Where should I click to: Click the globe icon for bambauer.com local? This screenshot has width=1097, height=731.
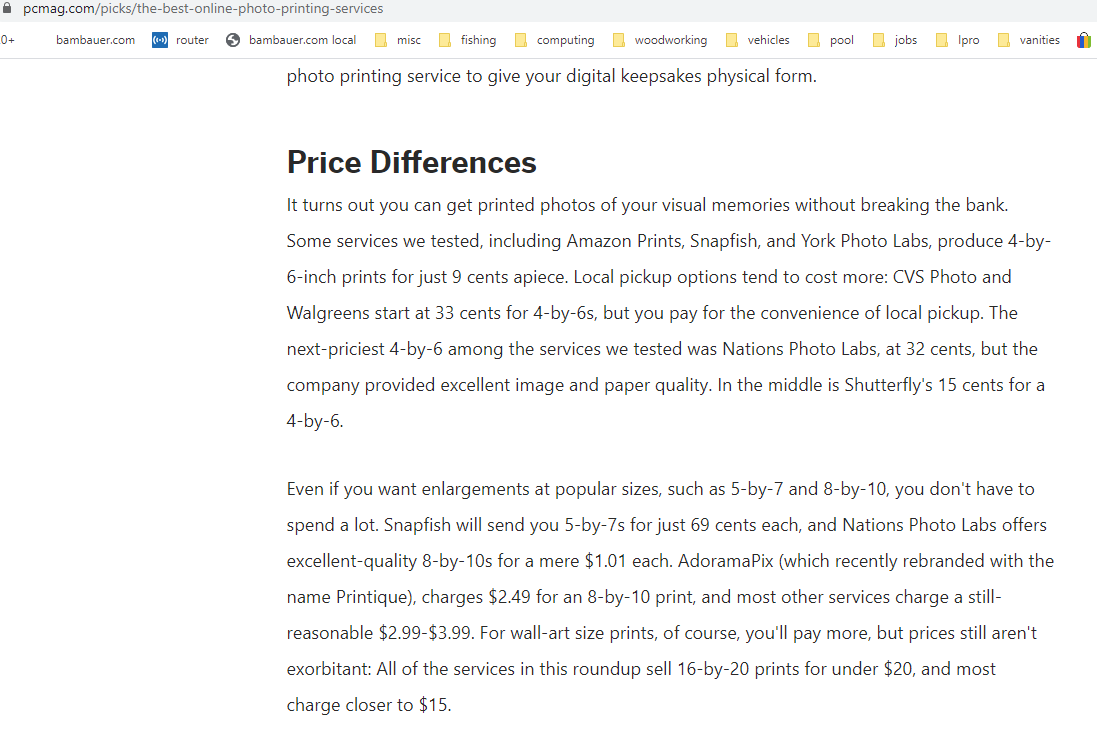pos(233,40)
